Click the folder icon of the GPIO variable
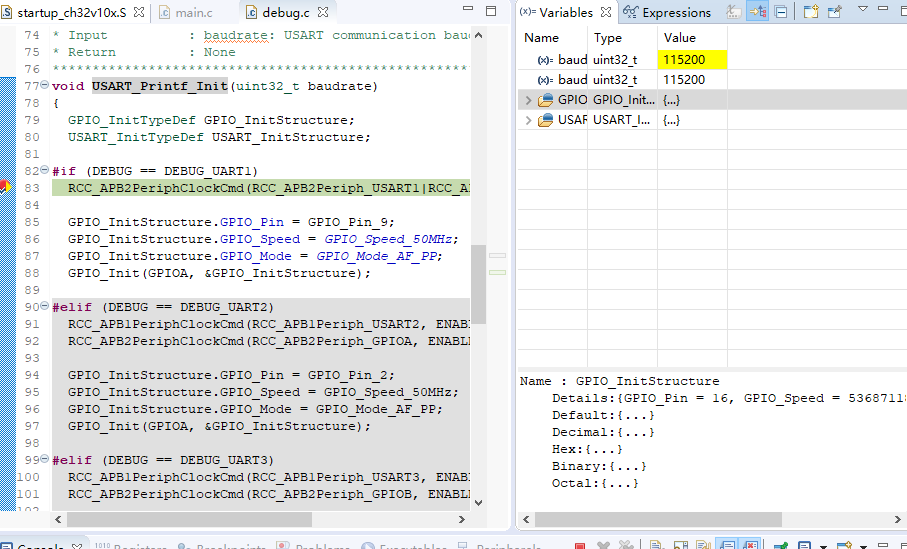Viewport: 907px width, 549px height. (x=545, y=100)
